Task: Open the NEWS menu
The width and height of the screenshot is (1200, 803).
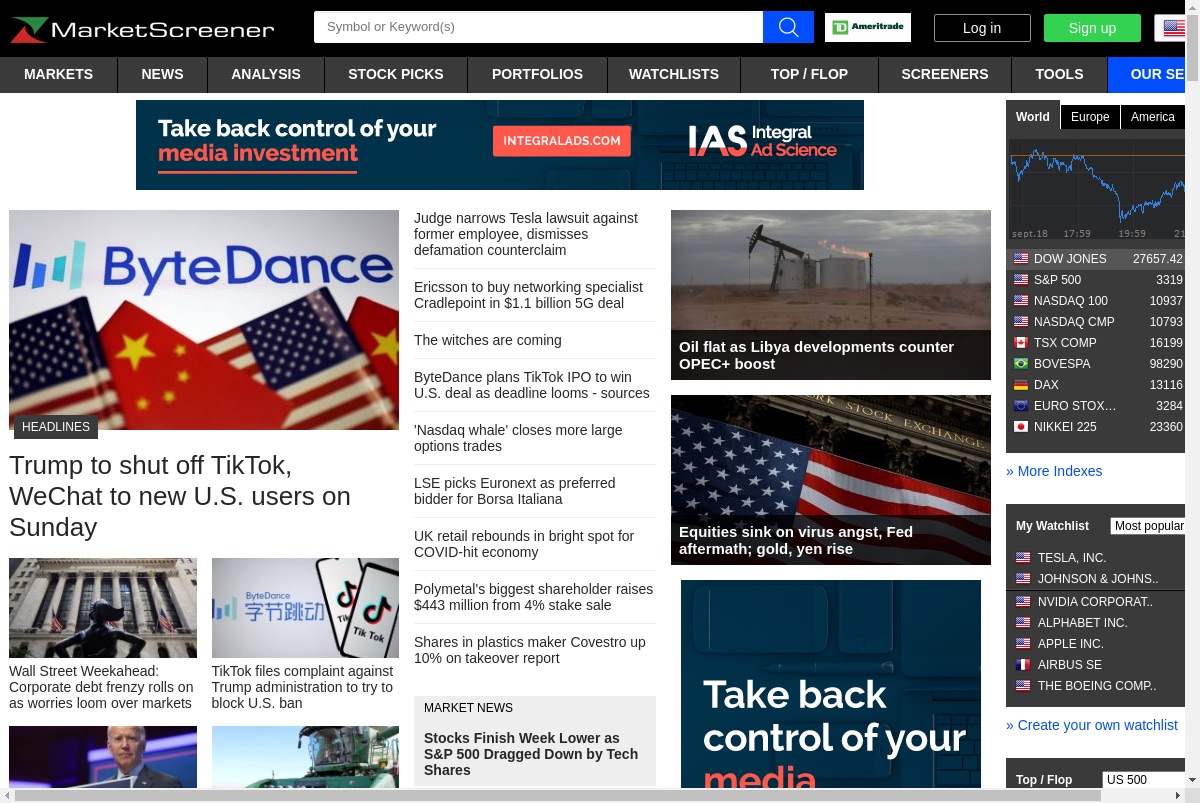Action: pyautogui.click(x=162, y=74)
